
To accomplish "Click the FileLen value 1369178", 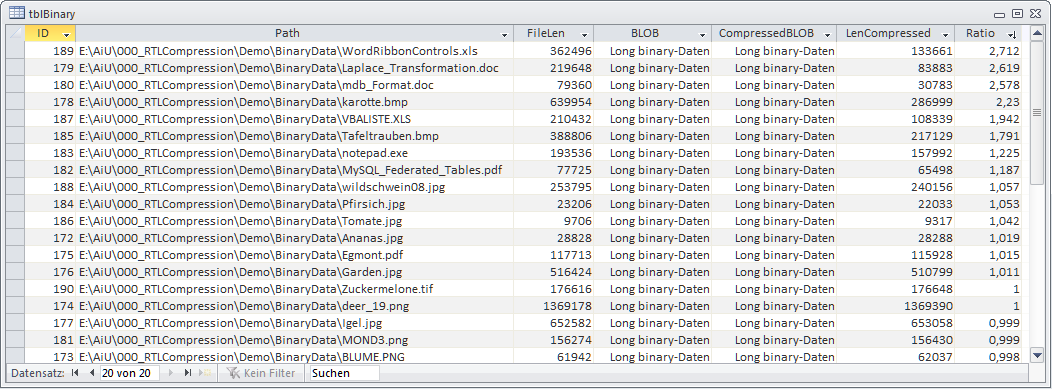I will pos(567,306).
